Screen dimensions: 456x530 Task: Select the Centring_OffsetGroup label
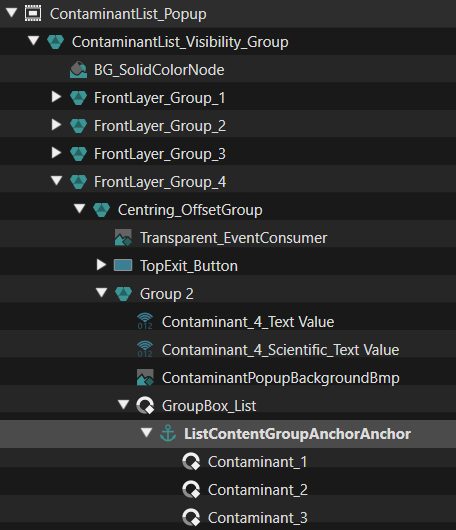(190, 210)
